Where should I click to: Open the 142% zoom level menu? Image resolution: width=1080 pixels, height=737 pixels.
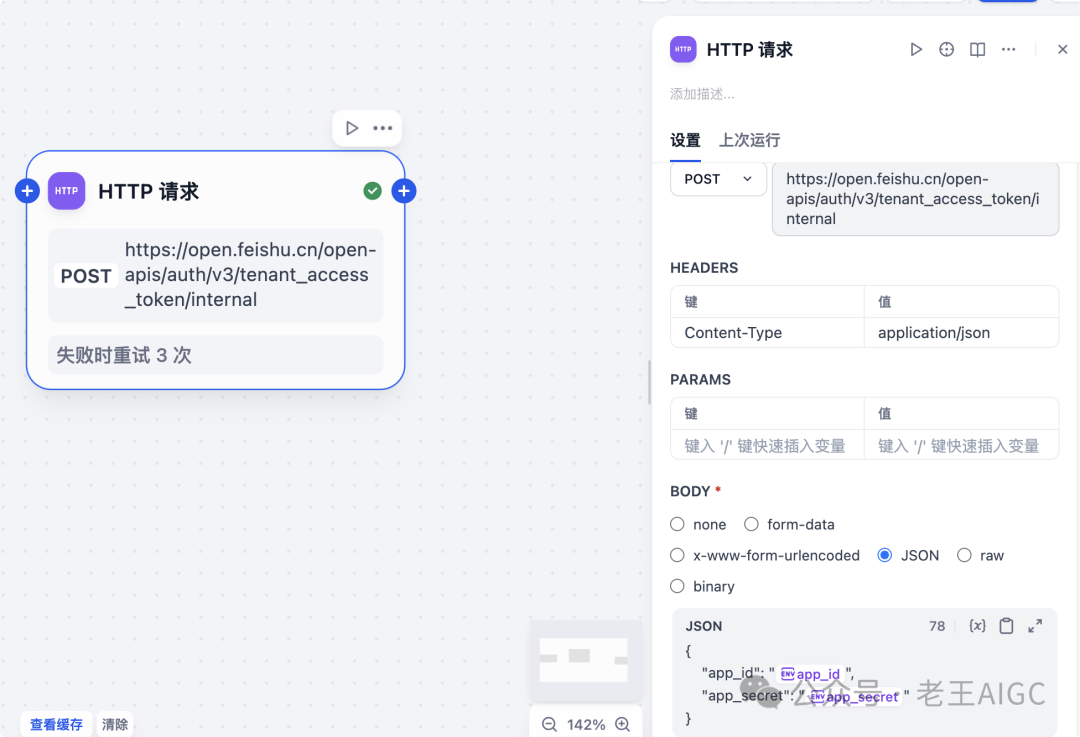point(585,725)
